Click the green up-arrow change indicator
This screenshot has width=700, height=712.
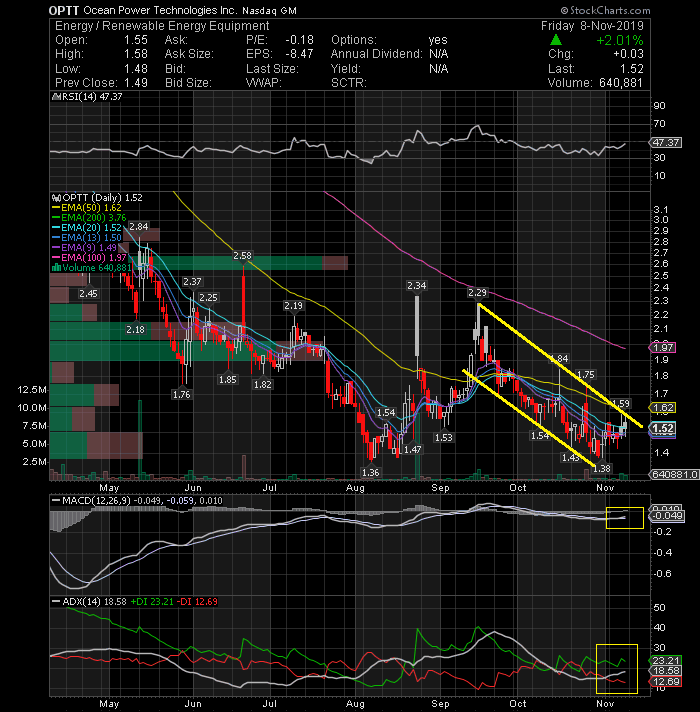[556, 40]
